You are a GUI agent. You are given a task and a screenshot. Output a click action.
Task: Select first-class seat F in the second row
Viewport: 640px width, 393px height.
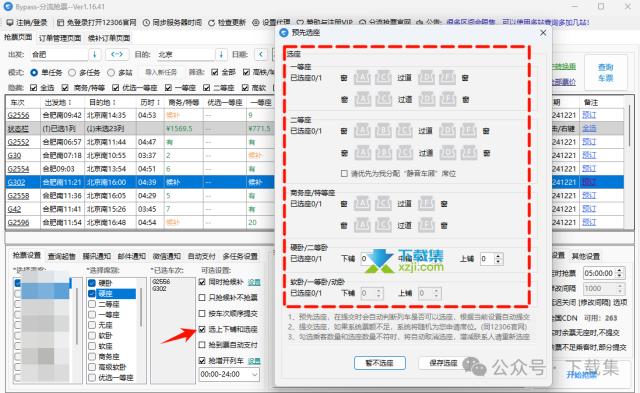[x=447, y=99]
